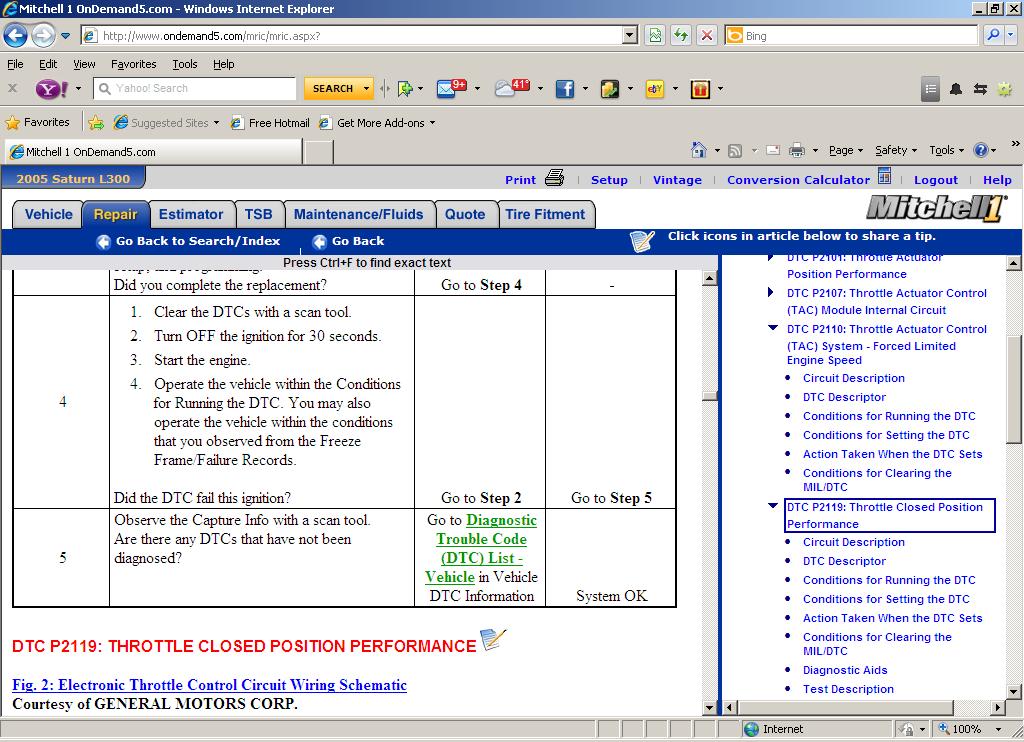Select DTC P2119 Throttle Closed Position Performance item
Screen dimensions: 1024x742
[x=889, y=515]
